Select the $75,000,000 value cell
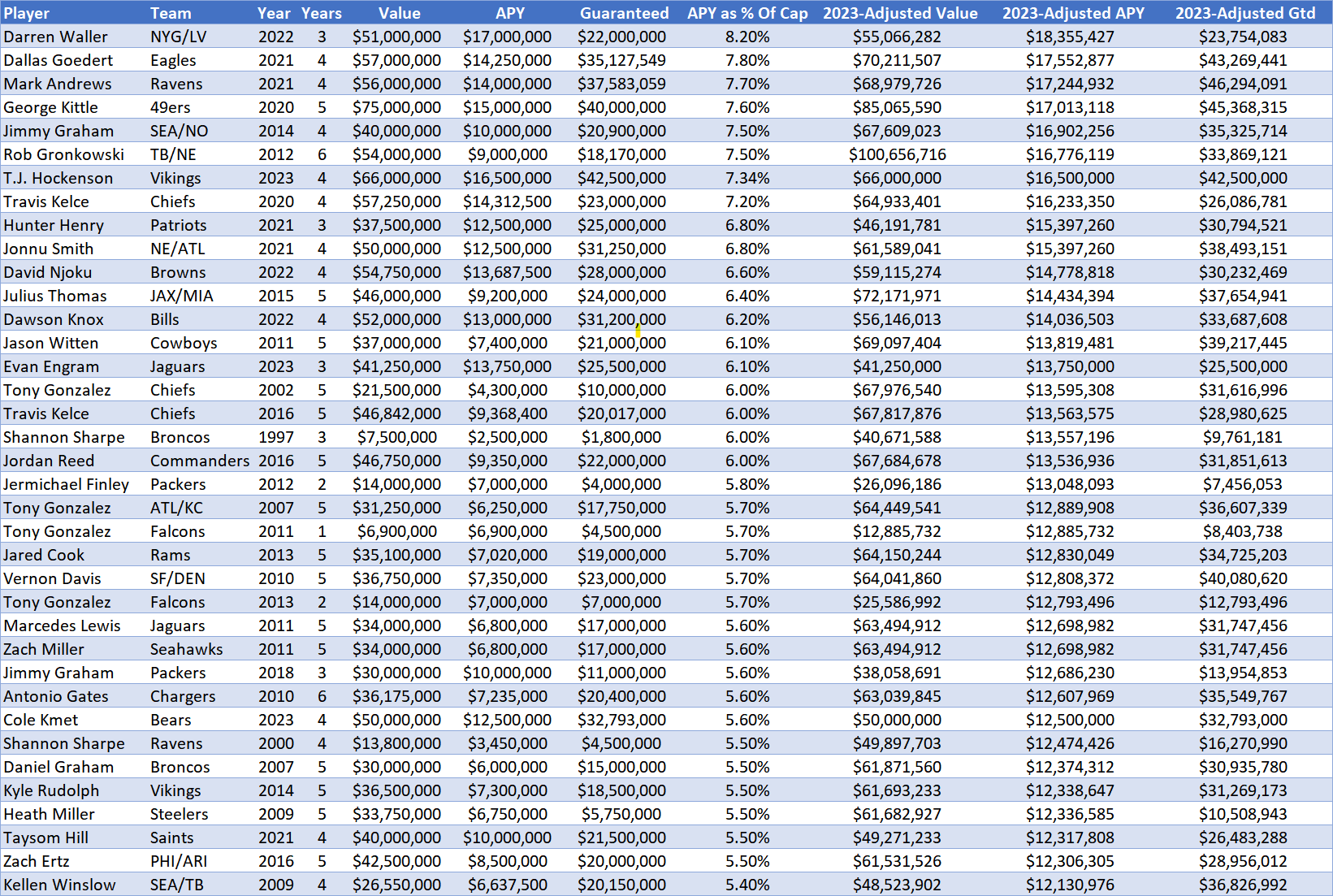 396,107
